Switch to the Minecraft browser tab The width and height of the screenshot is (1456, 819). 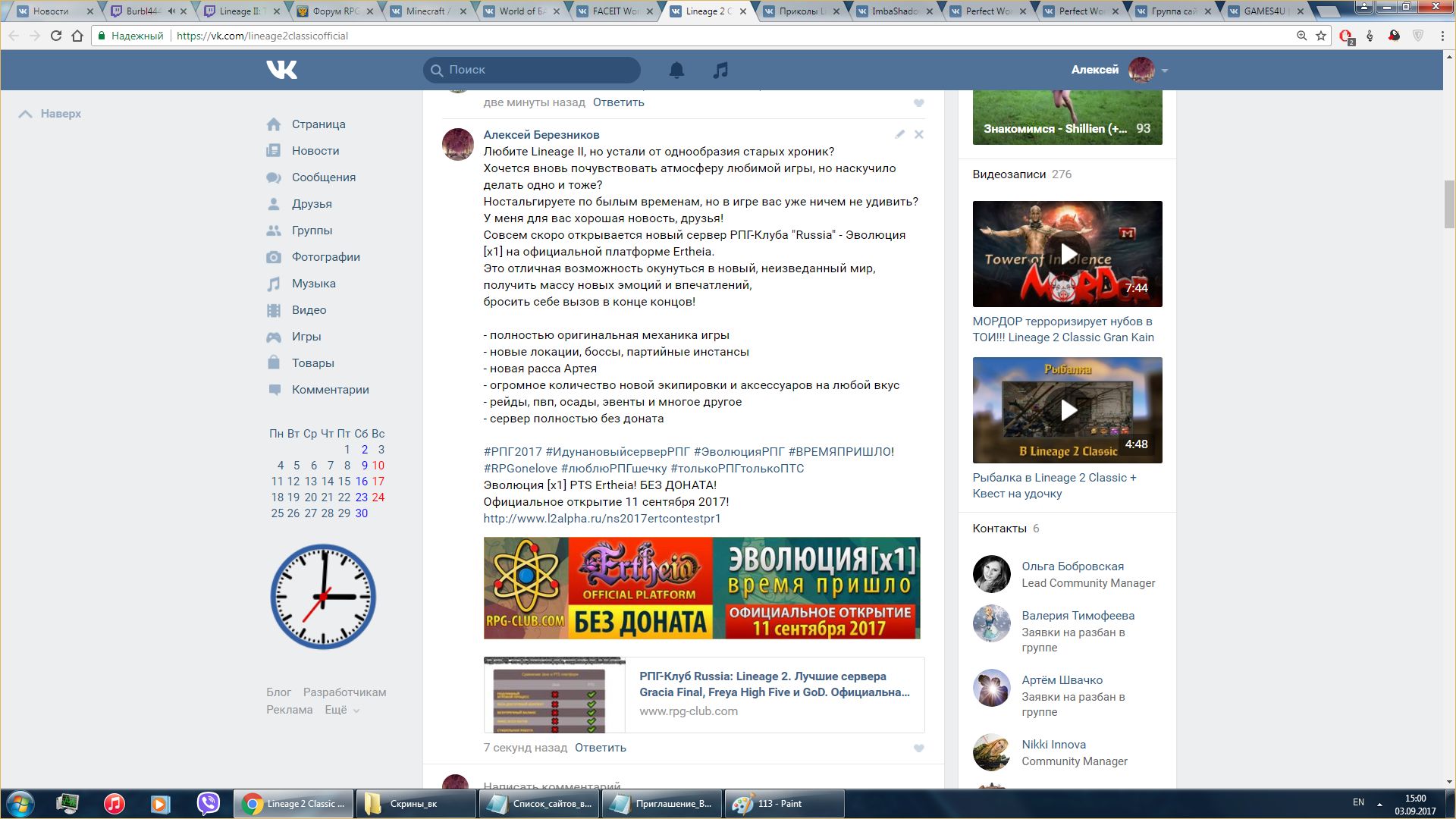pyautogui.click(x=428, y=11)
